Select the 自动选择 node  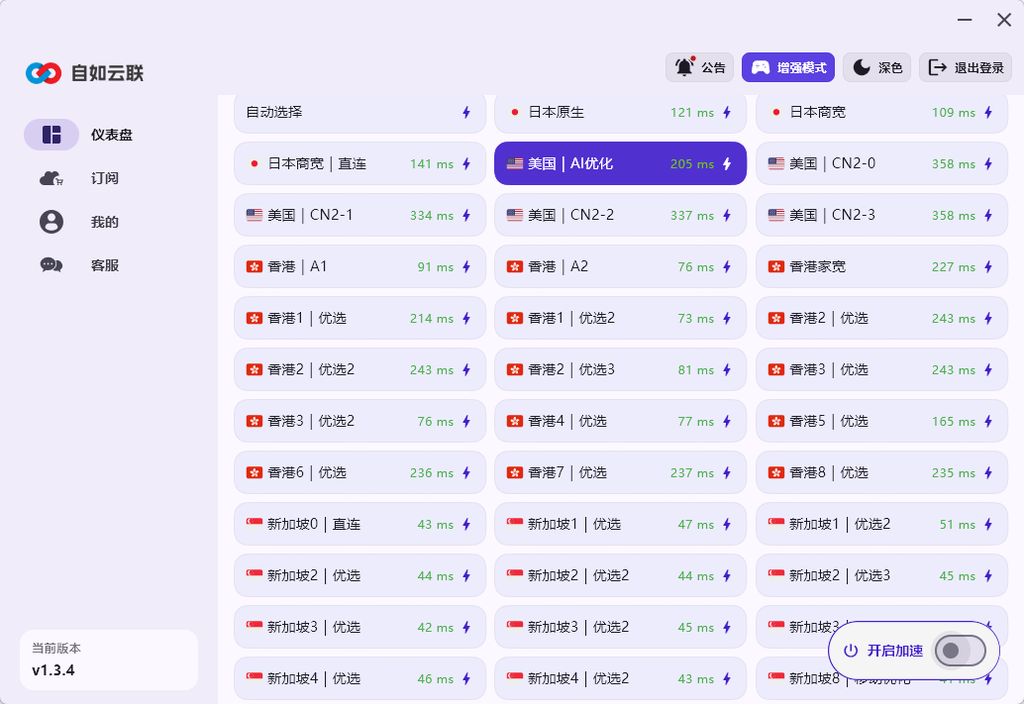tap(360, 112)
